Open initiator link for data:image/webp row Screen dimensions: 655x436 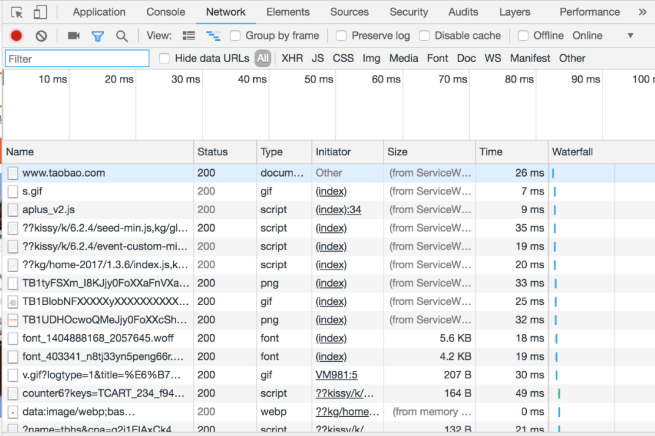pyautogui.click(x=347, y=412)
